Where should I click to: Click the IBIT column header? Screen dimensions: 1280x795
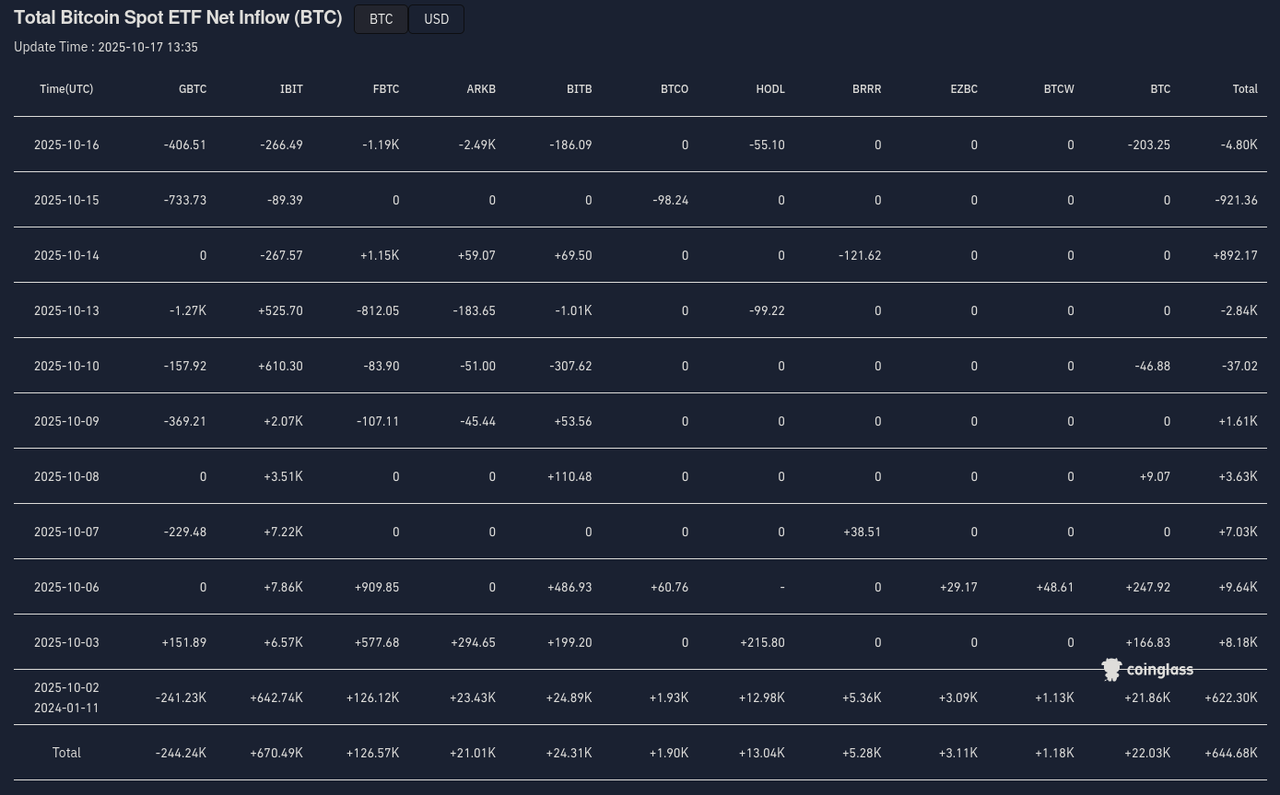[x=291, y=89]
